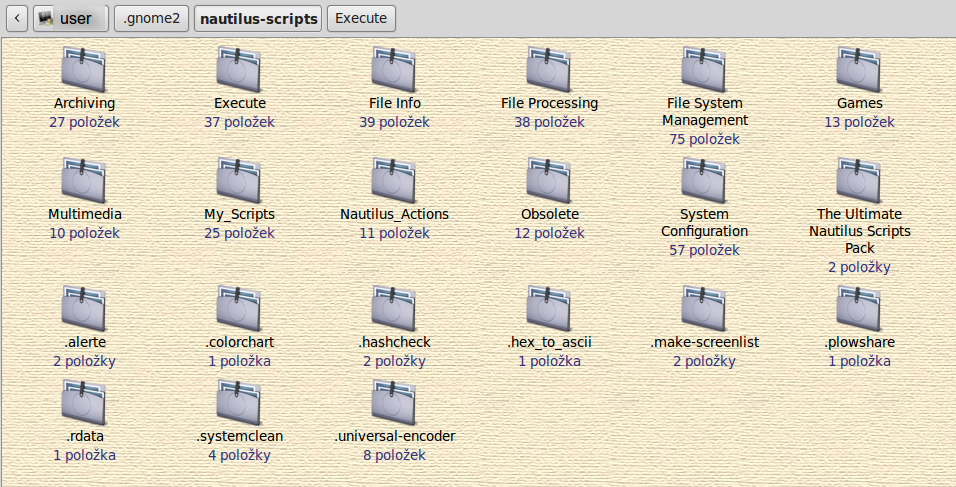Click the '57 položek' item count

coord(704,250)
